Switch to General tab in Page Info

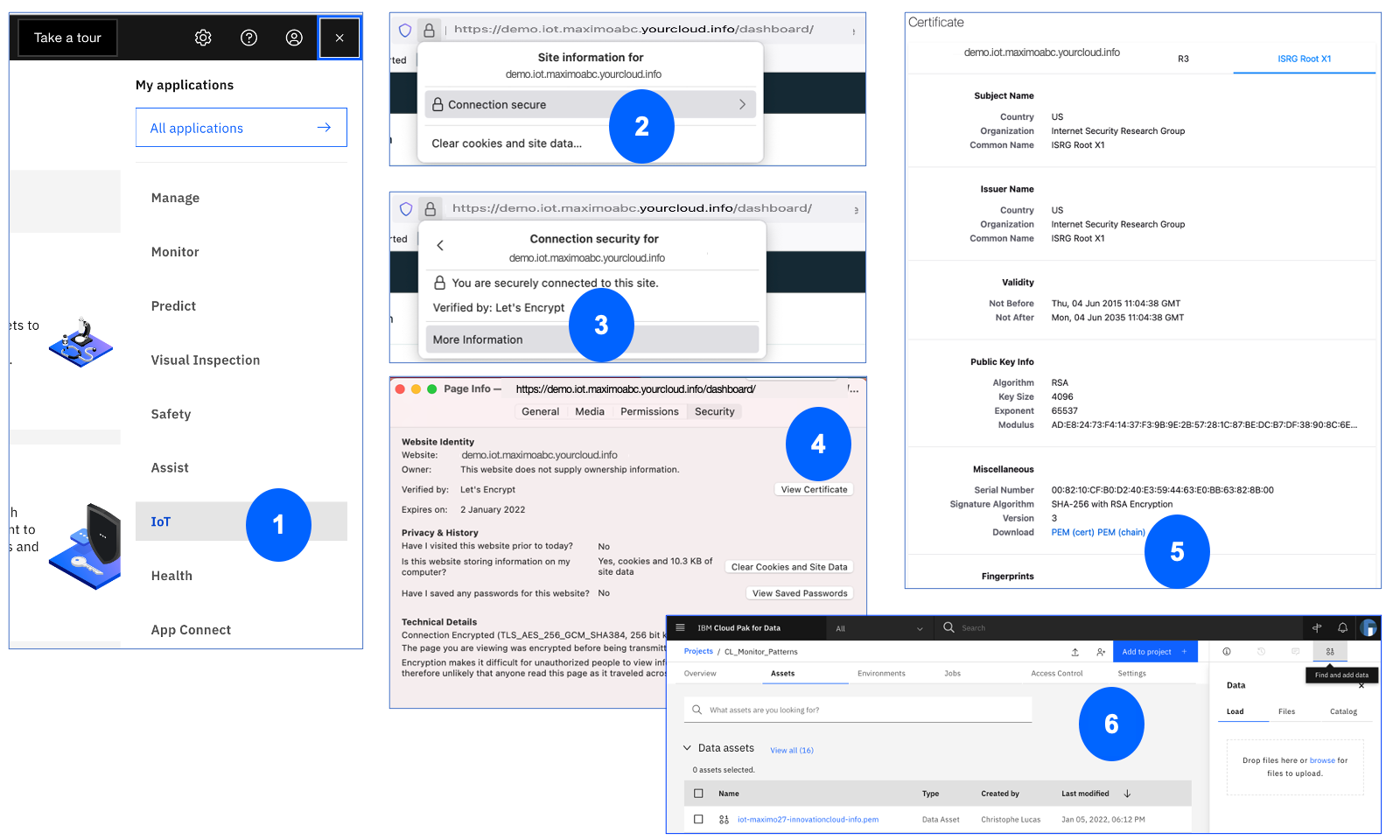(x=540, y=411)
